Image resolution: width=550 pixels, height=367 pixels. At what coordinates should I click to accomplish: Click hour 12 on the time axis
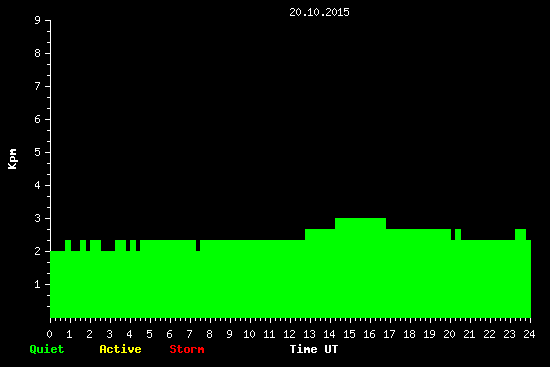[x=289, y=334]
